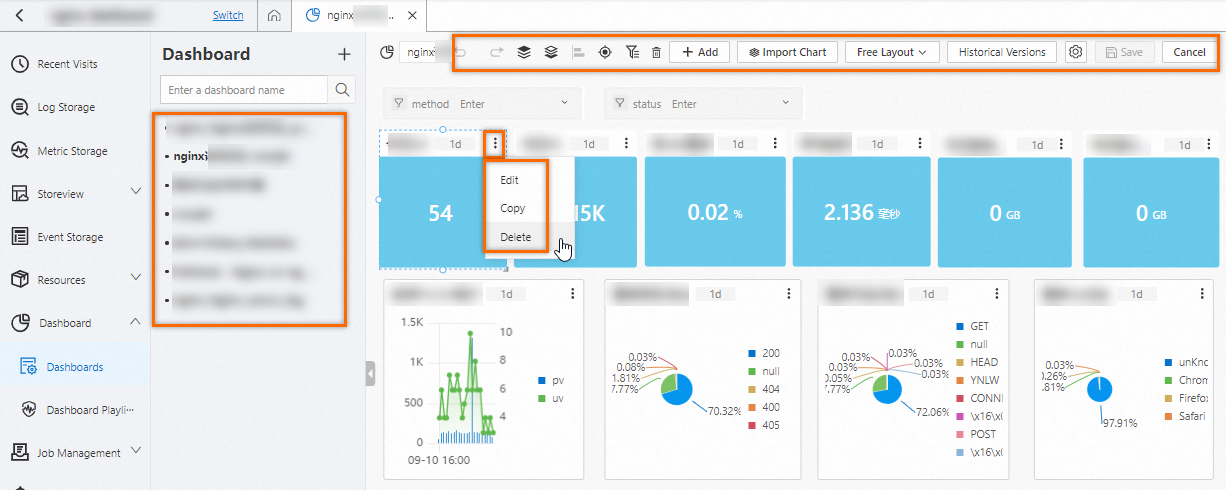Click the Save button
Screen dimensions: 1226x490
click(x=1125, y=52)
